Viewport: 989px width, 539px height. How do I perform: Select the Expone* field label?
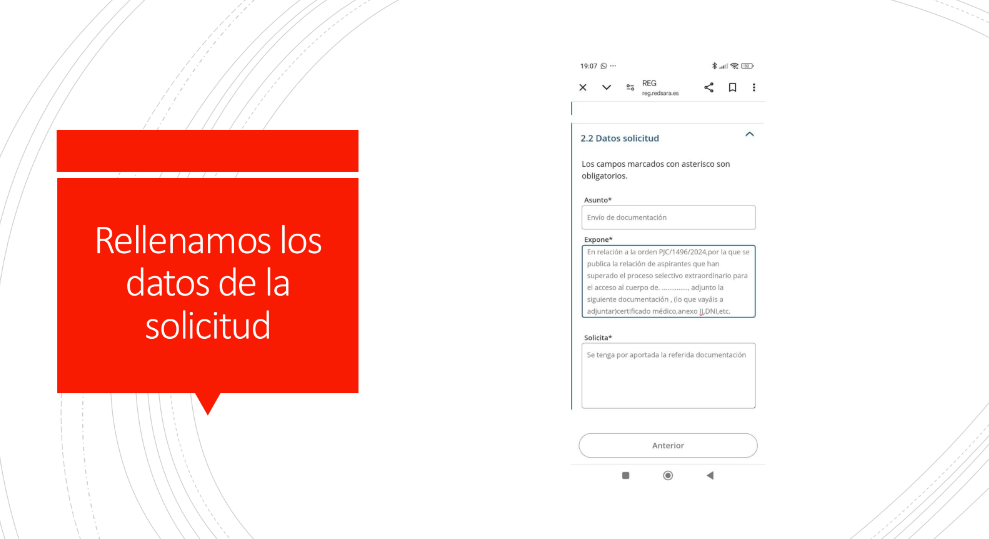[x=598, y=240]
